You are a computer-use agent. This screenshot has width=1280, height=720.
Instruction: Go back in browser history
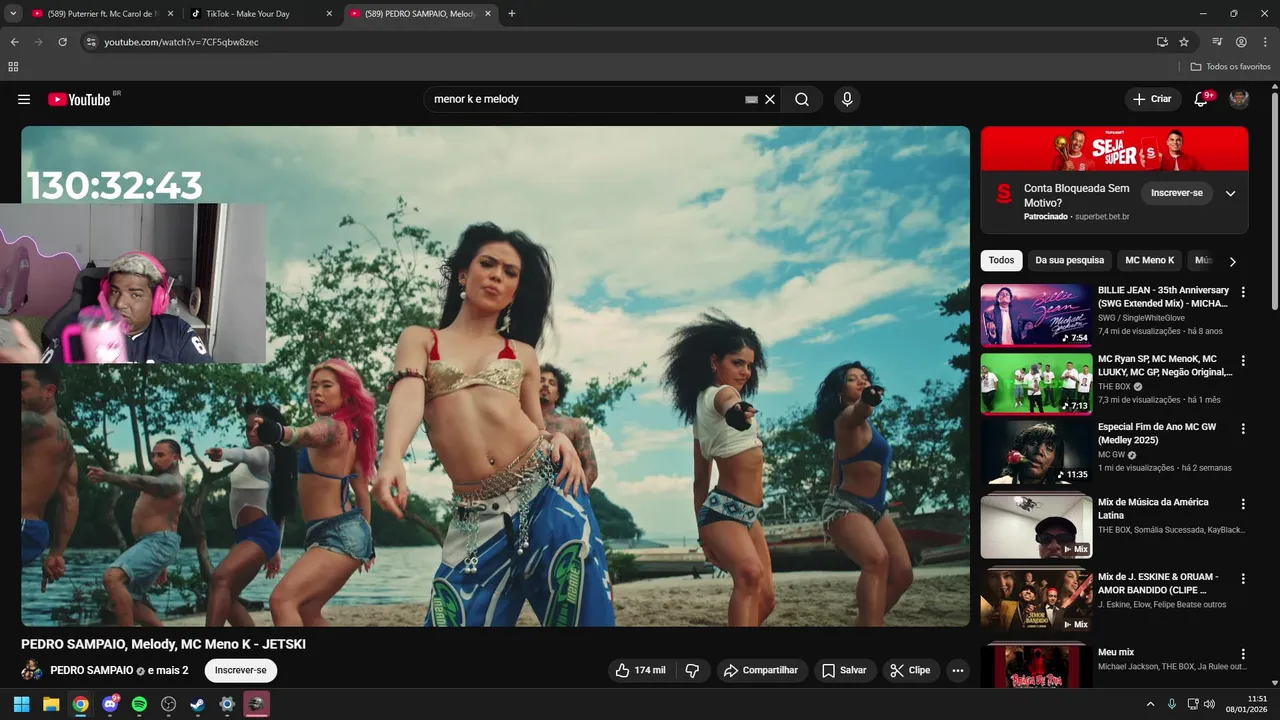point(14,42)
